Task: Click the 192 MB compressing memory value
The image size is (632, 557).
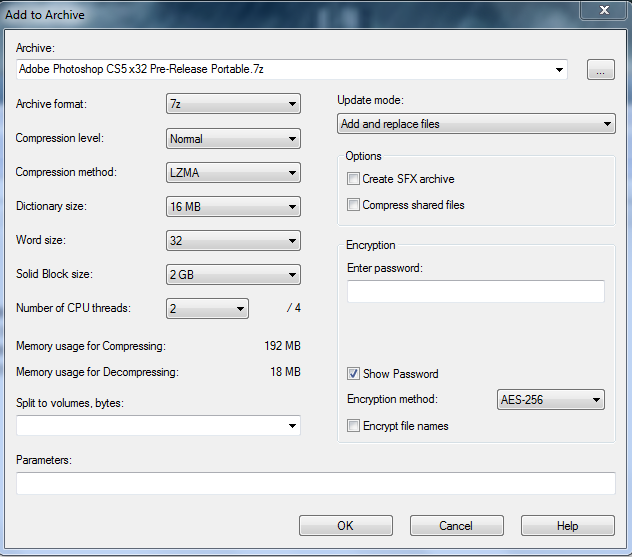Action: point(282,346)
